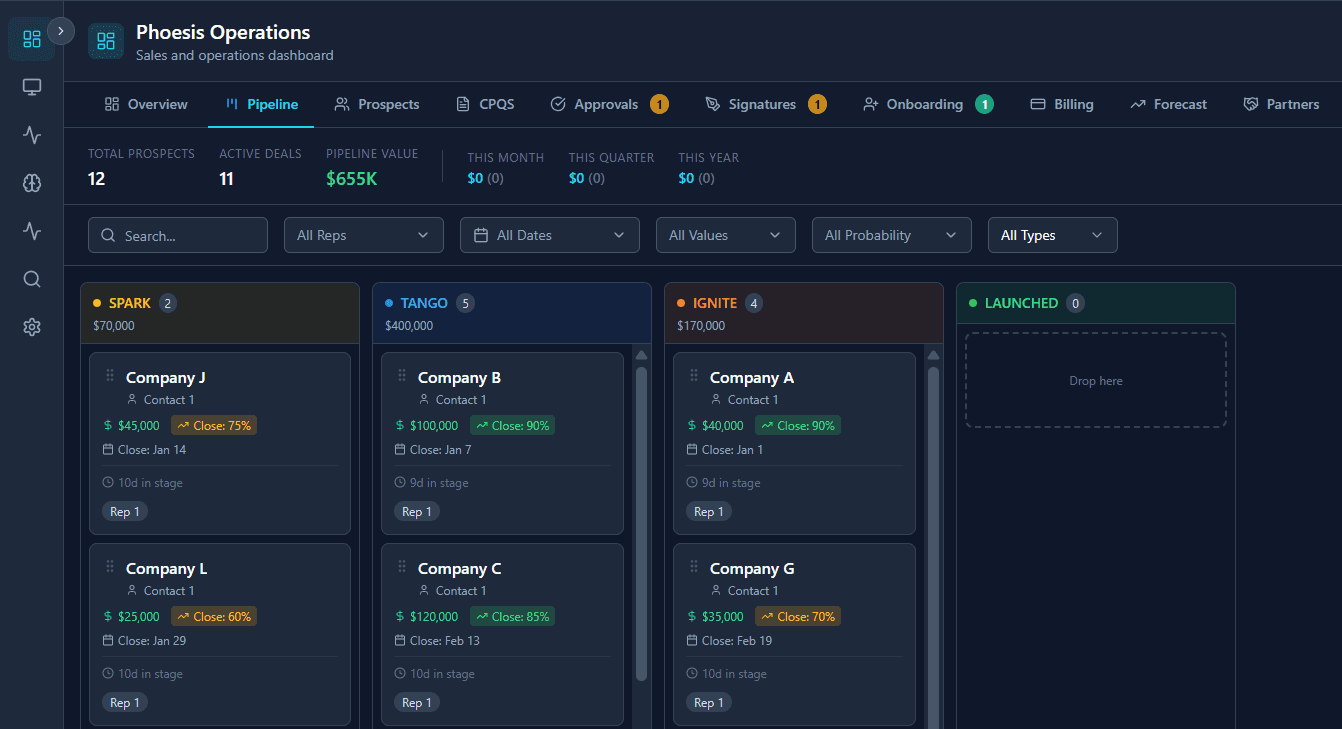Open the Company L deal card title
This screenshot has height=729, width=1342.
167,568
